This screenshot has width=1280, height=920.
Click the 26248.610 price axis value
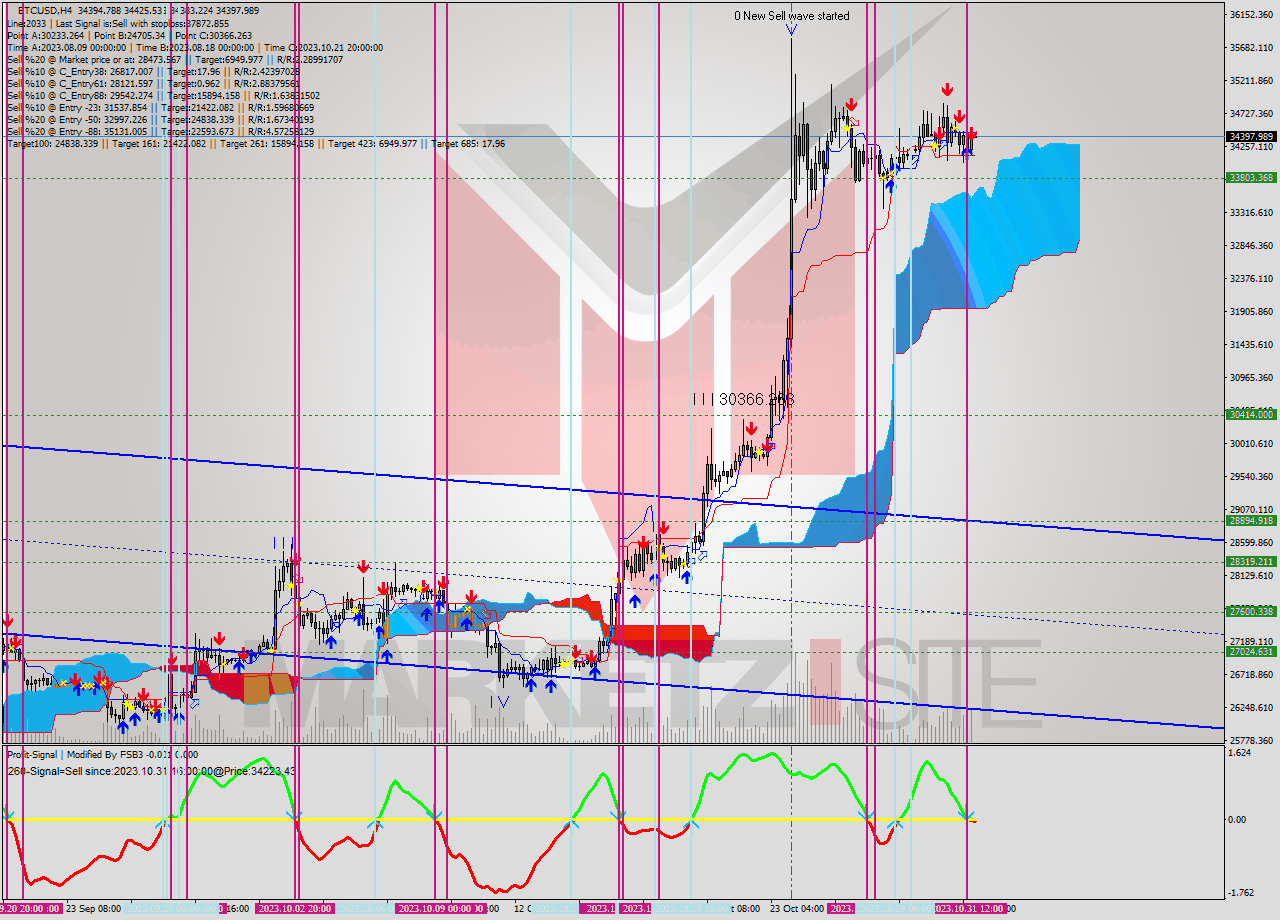1251,708
